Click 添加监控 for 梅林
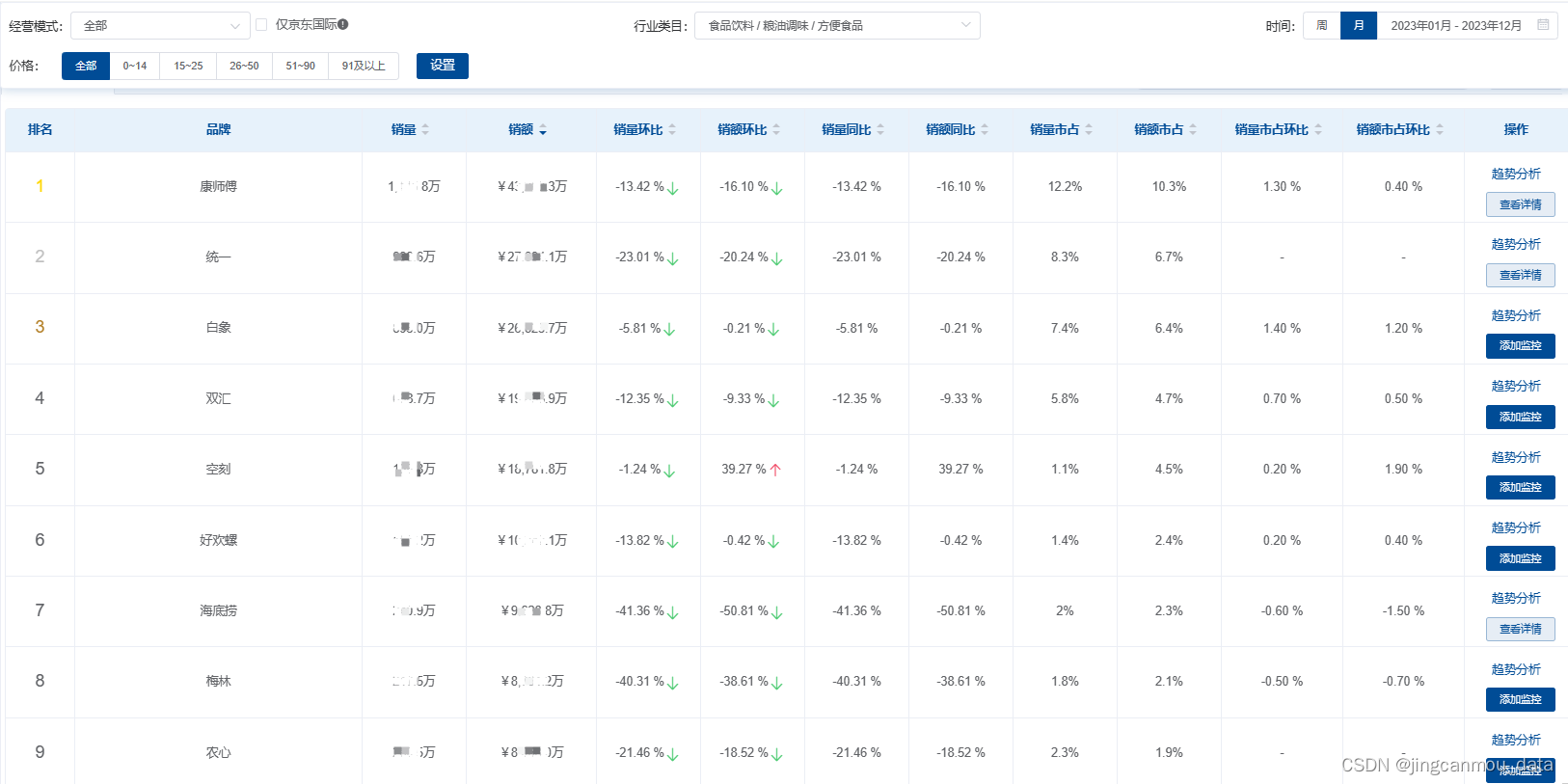Viewport: 1568px width, 784px height. pyautogui.click(x=1521, y=699)
